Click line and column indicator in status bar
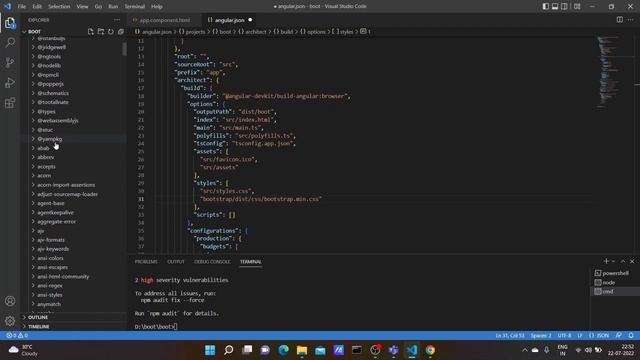The height and width of the screenshot is (360, 640). pos(510,336)
